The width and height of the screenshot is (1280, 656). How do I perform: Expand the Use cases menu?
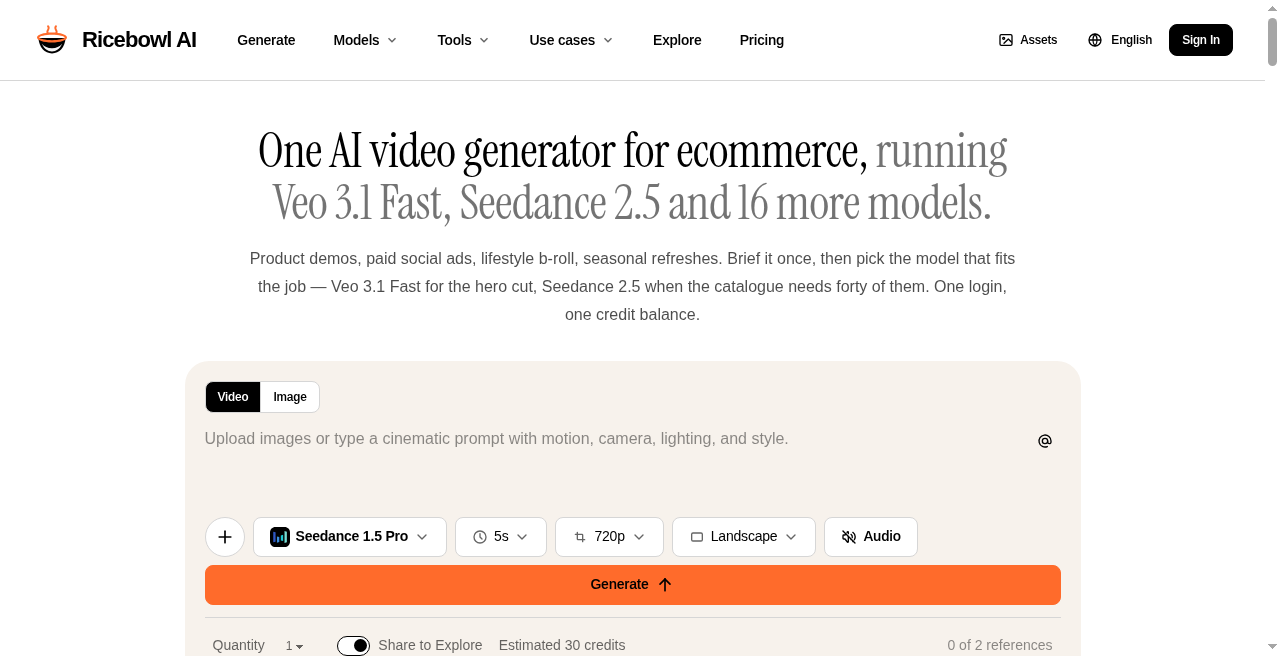click(571, 40)
